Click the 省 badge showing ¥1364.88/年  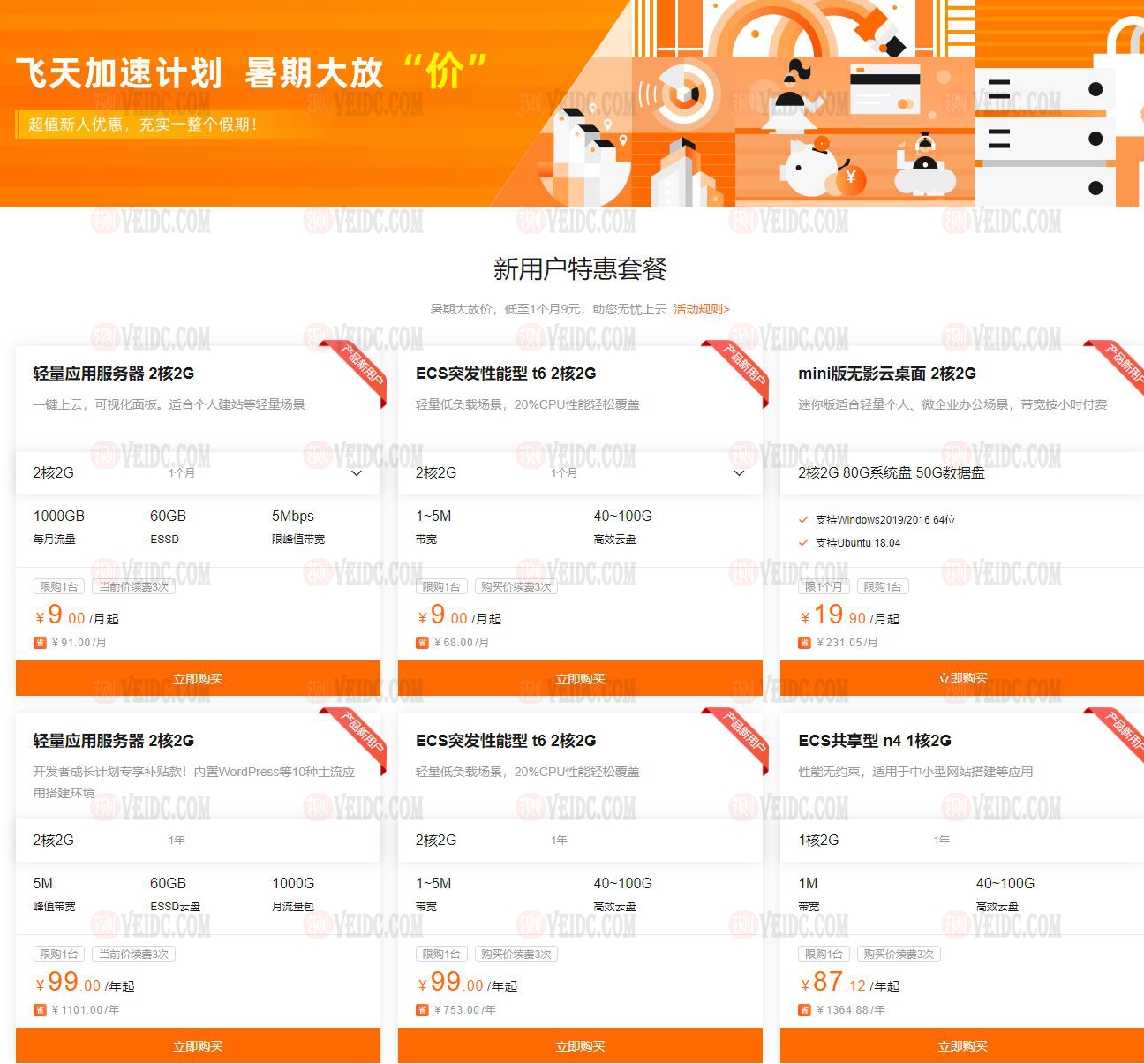coord(804,1009)
